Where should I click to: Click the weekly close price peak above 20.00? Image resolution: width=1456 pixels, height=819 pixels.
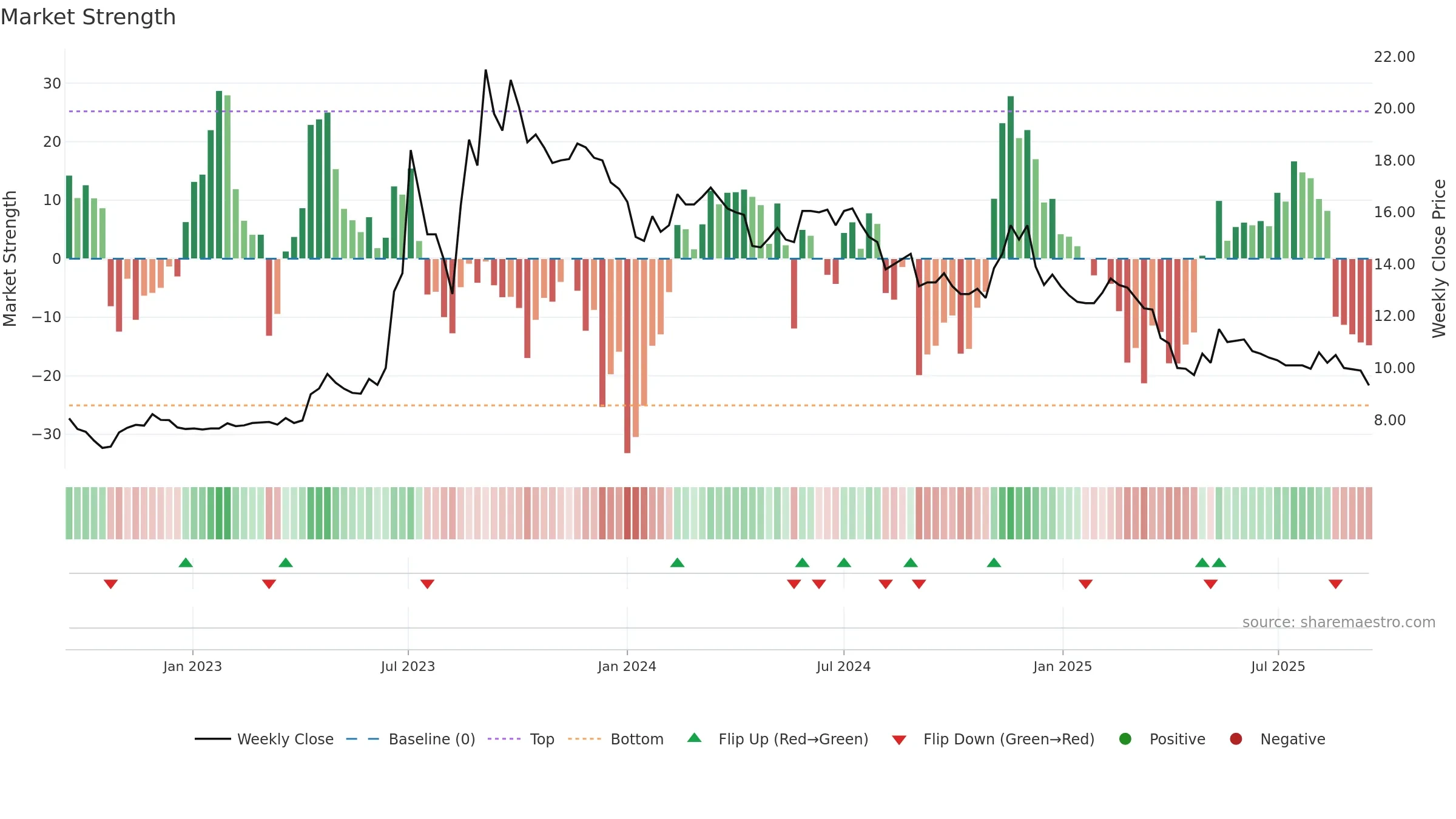(x=485, y=70)
